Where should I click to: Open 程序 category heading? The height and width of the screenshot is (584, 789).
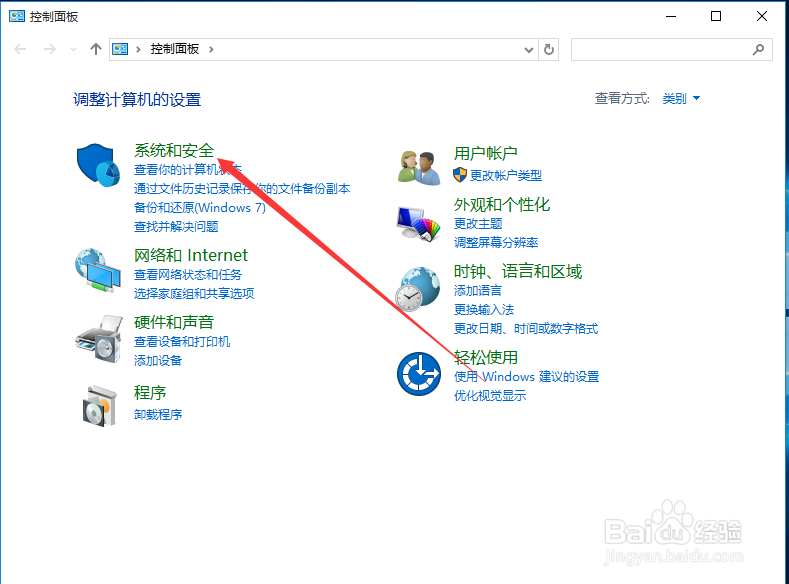point(150,392)
